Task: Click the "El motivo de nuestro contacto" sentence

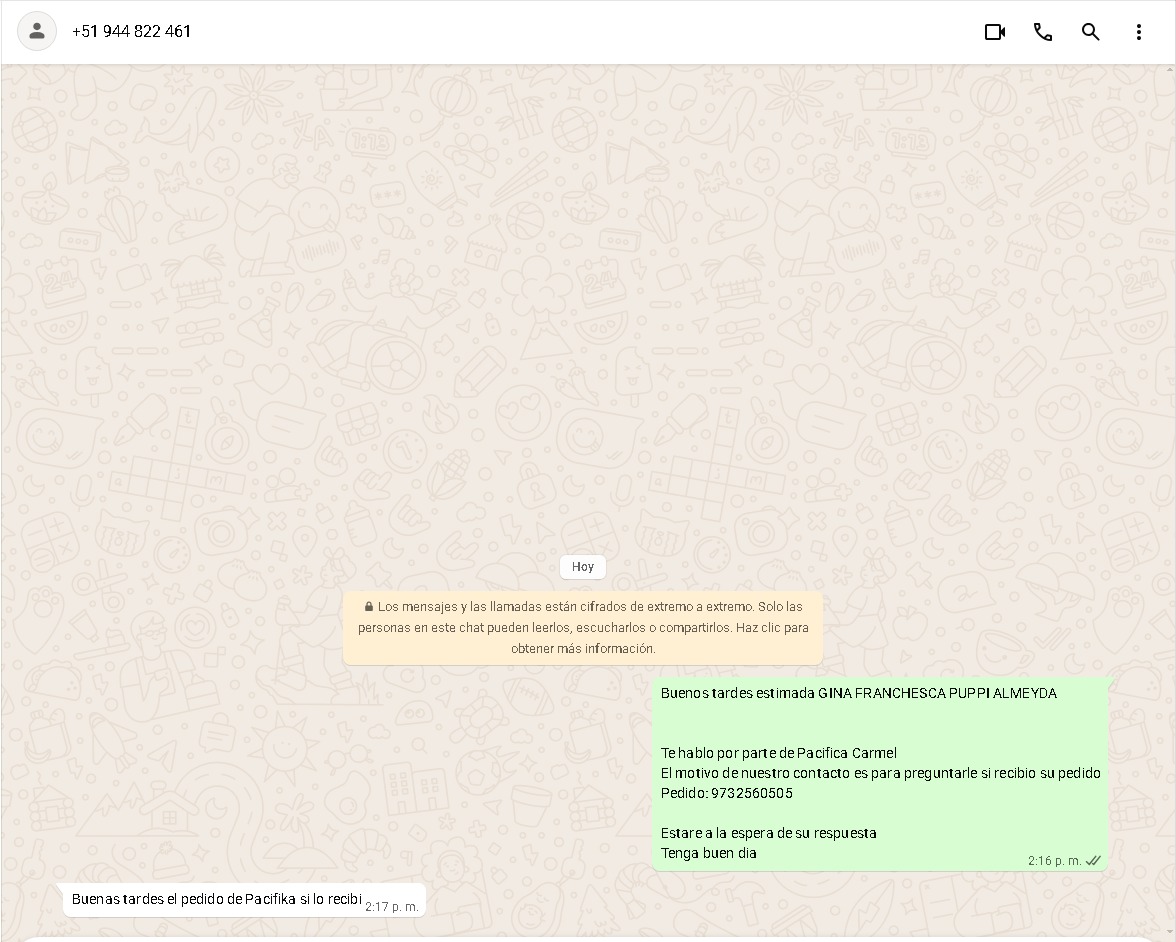Action: point(880,773)
